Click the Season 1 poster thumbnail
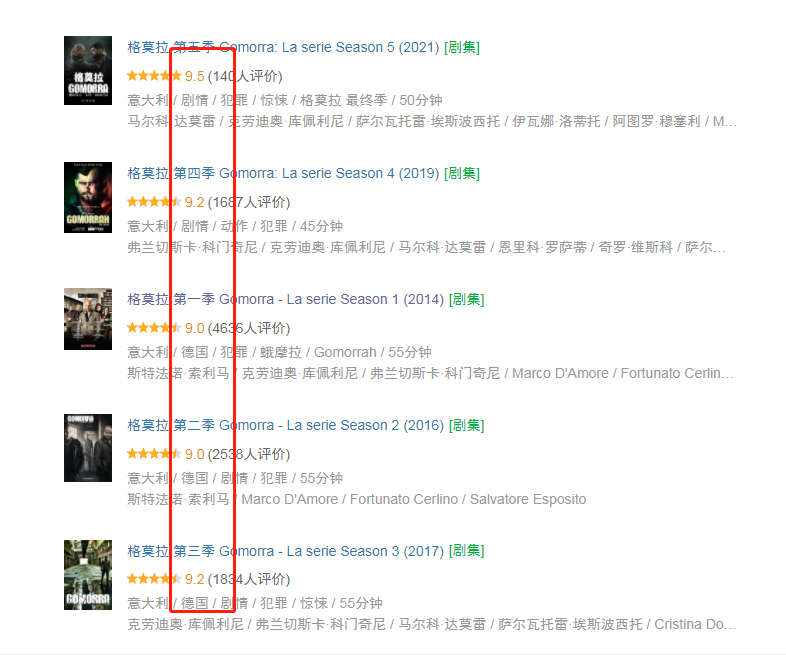Image resolution: width=786 pixels, height=655 pixels. [88, 319]
